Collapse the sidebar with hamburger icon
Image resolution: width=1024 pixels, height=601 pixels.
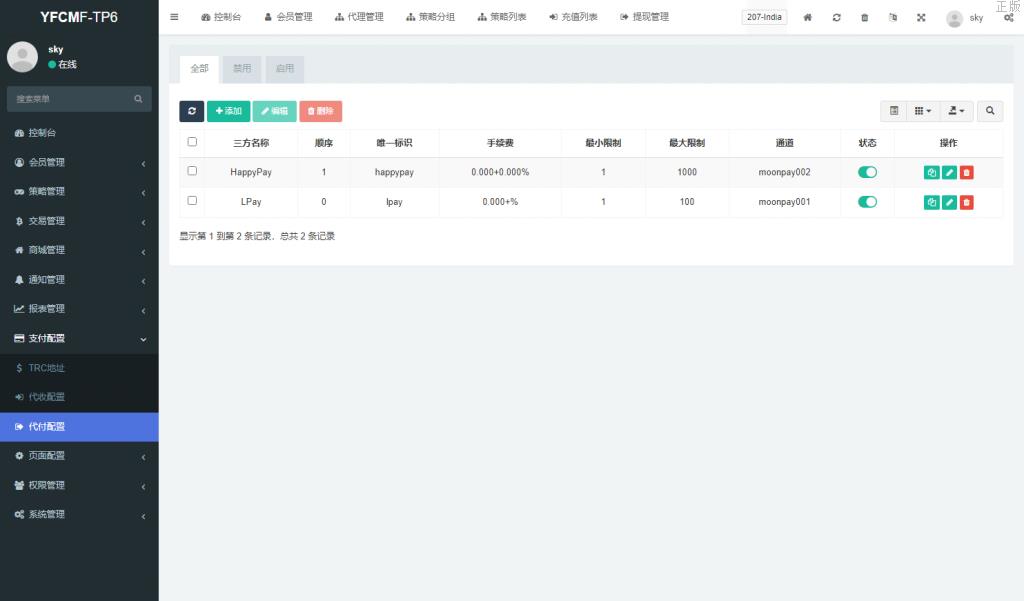point(174,17)
